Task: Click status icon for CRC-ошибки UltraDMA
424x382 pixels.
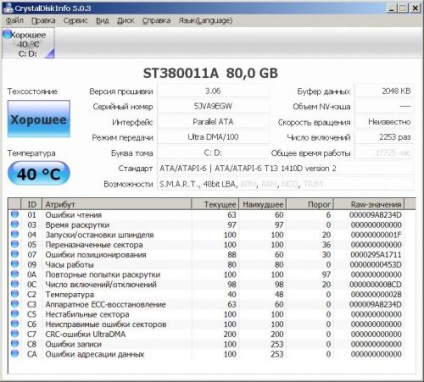Action: coord(15,334)
